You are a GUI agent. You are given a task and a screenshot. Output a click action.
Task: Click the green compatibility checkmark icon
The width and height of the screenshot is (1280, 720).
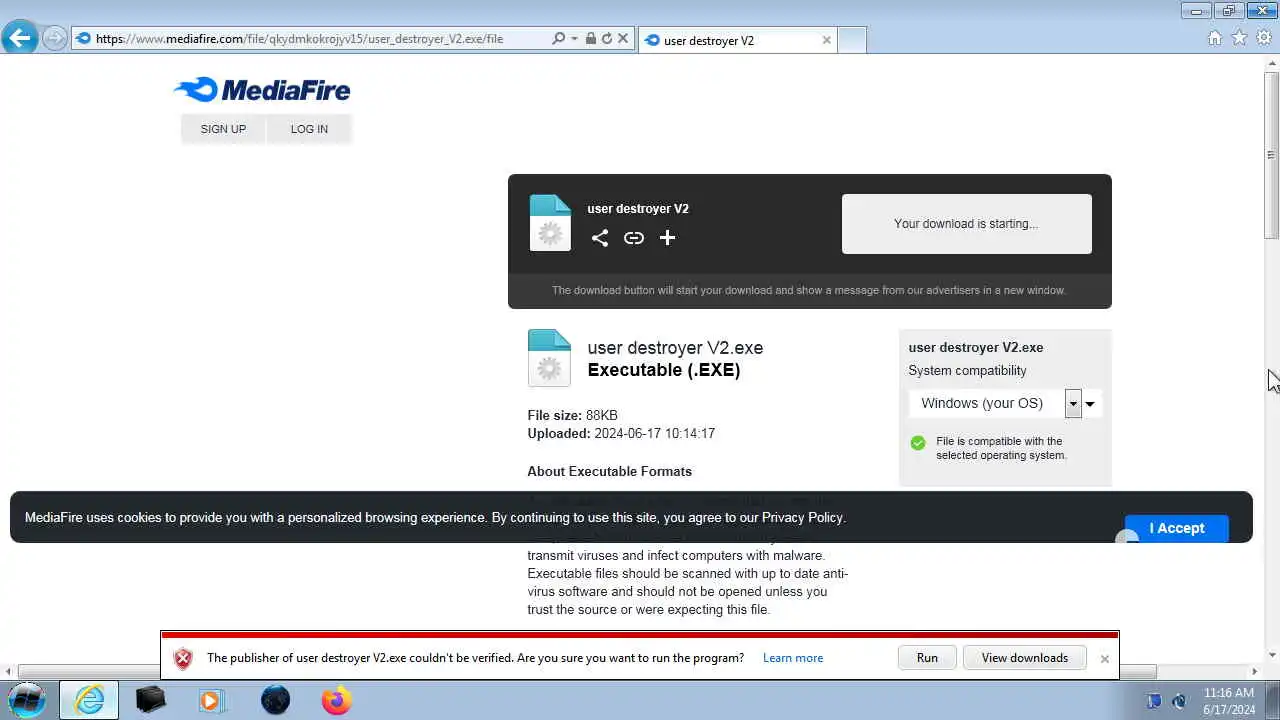click(918, 443)
